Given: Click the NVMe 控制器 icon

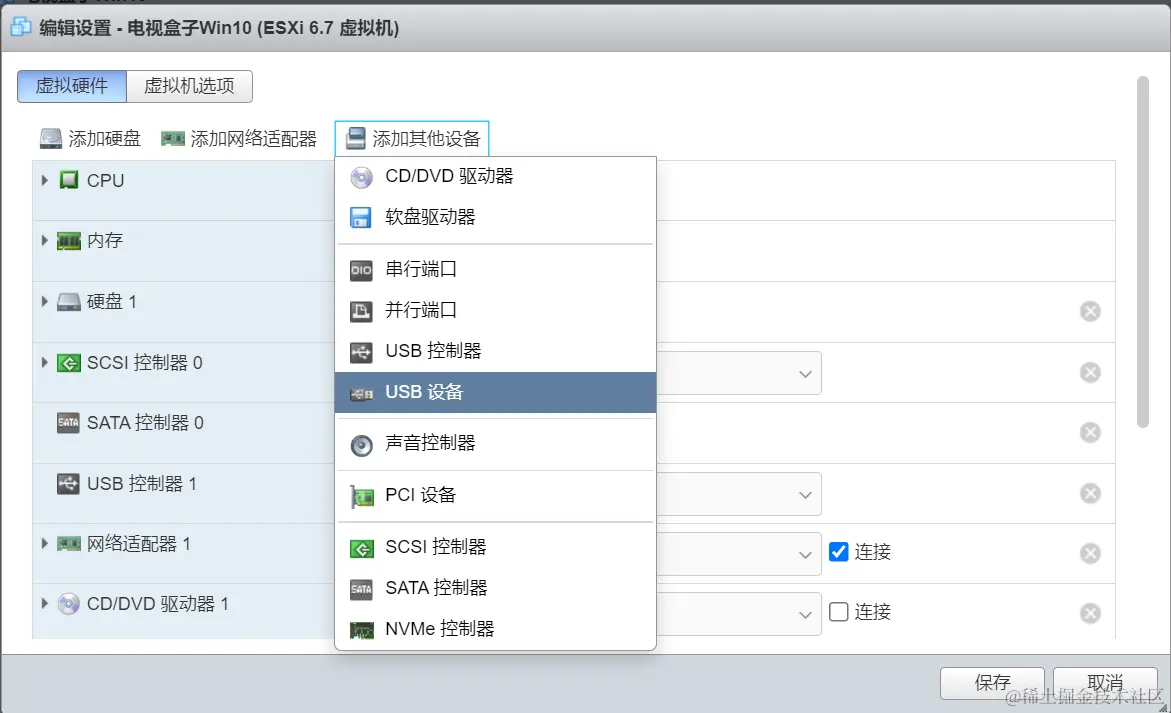Looking at the screenshot, I should pos(361,630).
